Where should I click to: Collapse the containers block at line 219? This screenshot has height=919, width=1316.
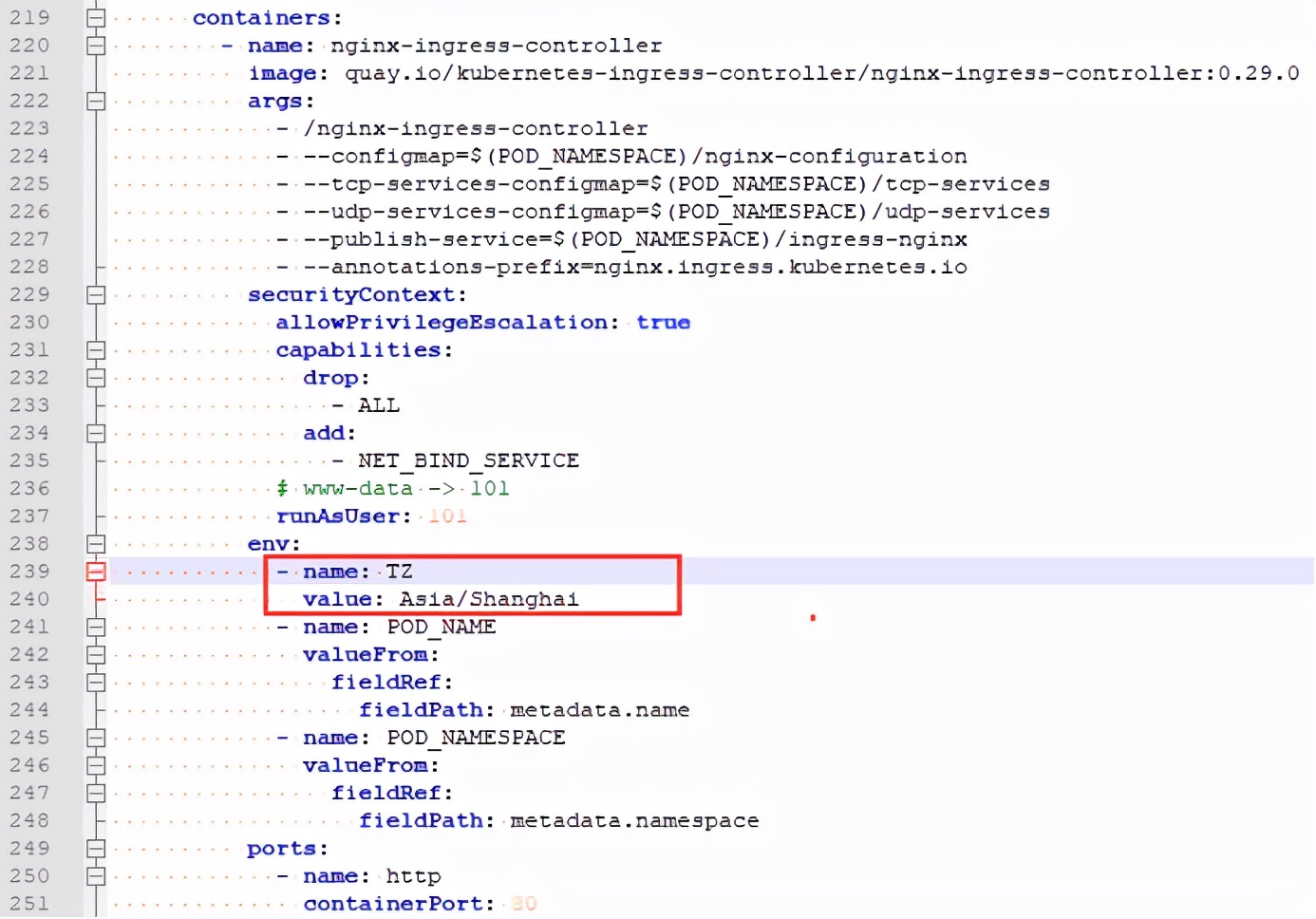tap(96, 18)
